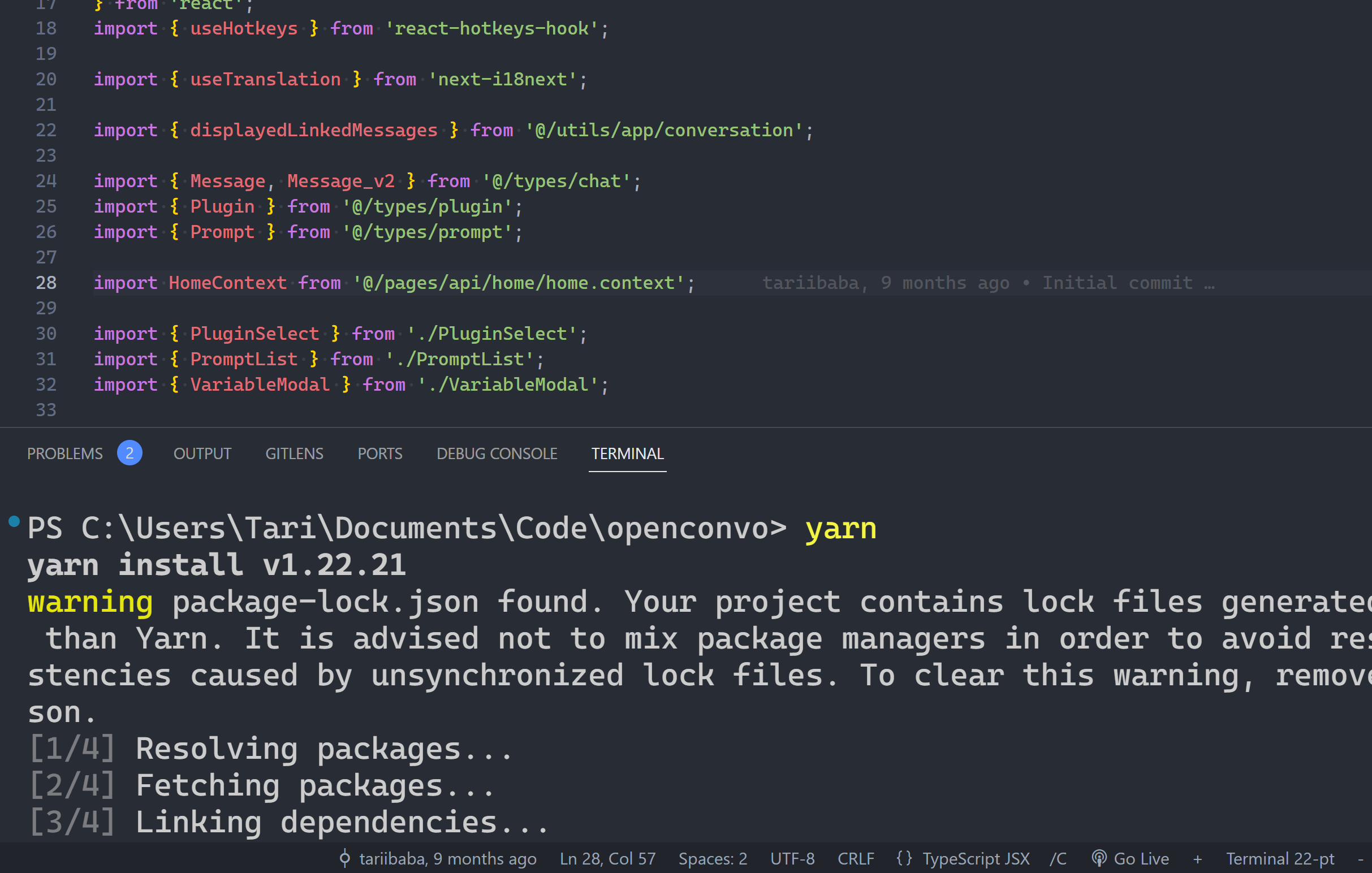Click the curly braces language icon
This screenshot has height=873, width=1372.
point(904,858)
